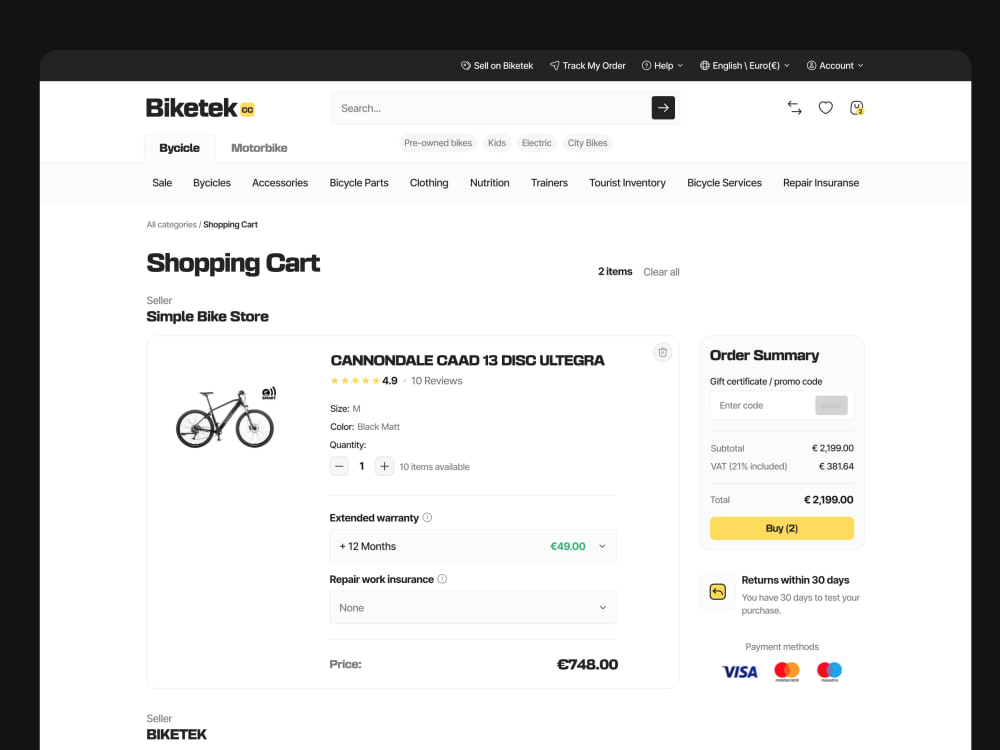Expand the Extended warranty 12 Months dropdown
This screenshot has width=1000, height=750.
click(x=473, y=546)
